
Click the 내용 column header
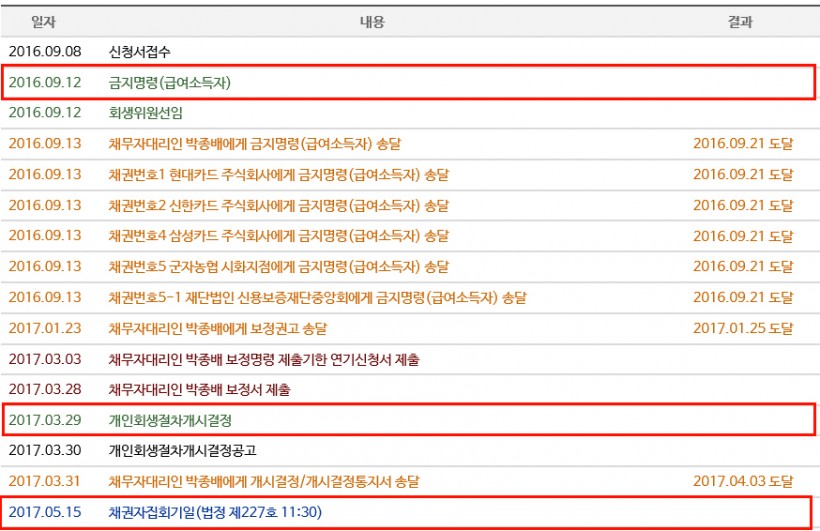click(x=372, y=22)
